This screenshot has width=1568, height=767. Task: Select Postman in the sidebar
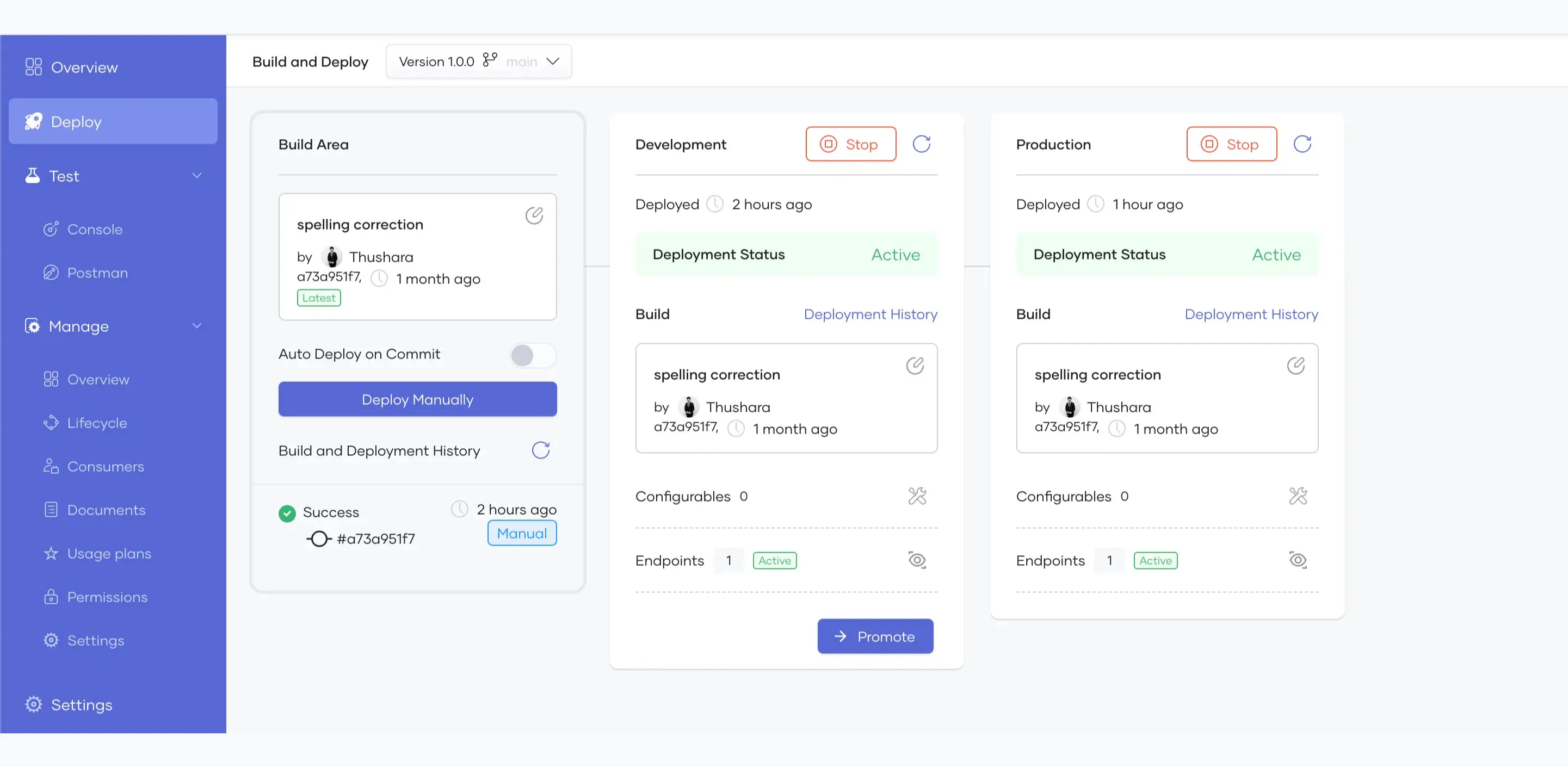pos(97,273)
